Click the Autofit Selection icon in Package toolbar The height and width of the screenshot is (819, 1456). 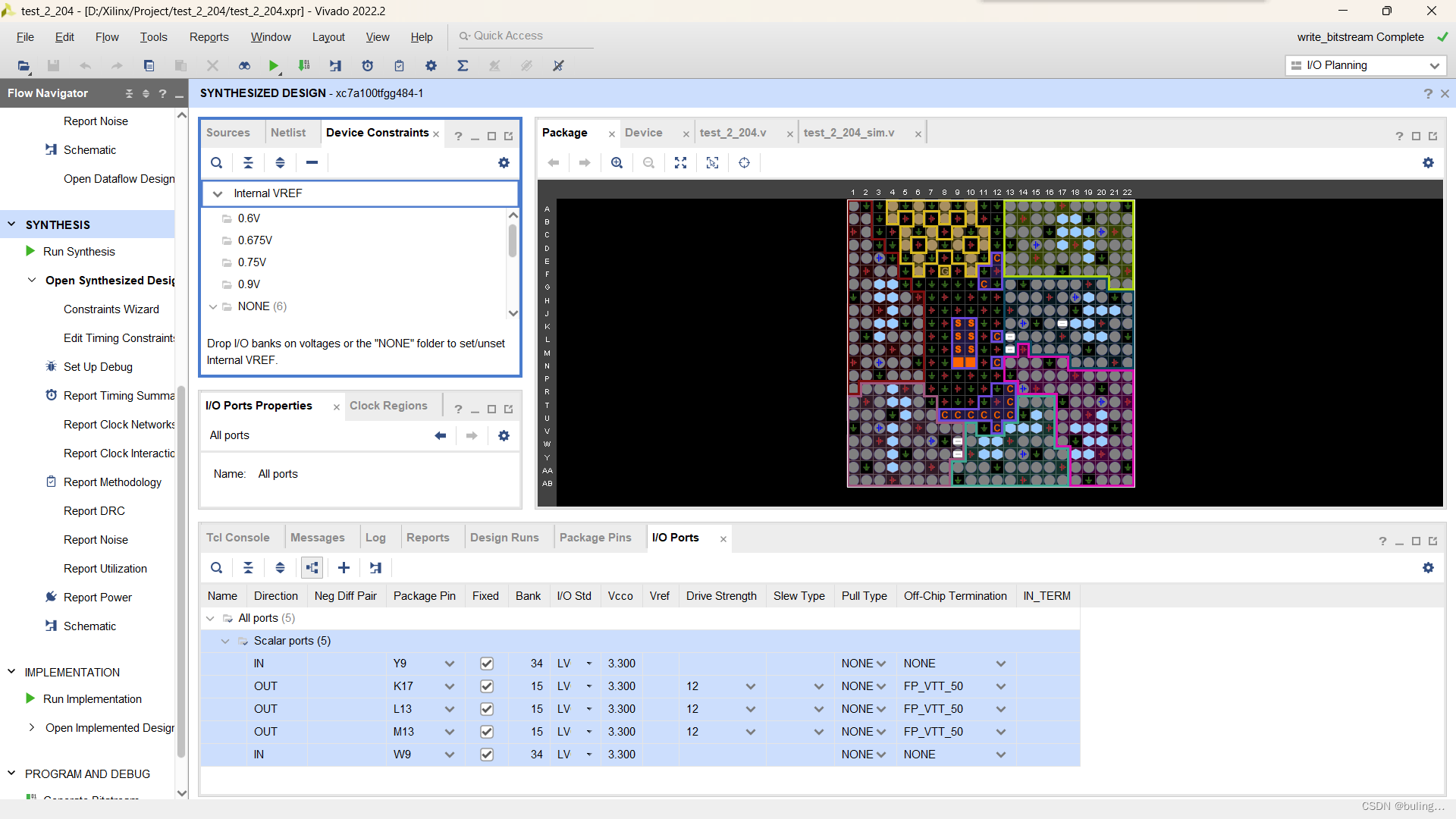[x=712, y=163]
